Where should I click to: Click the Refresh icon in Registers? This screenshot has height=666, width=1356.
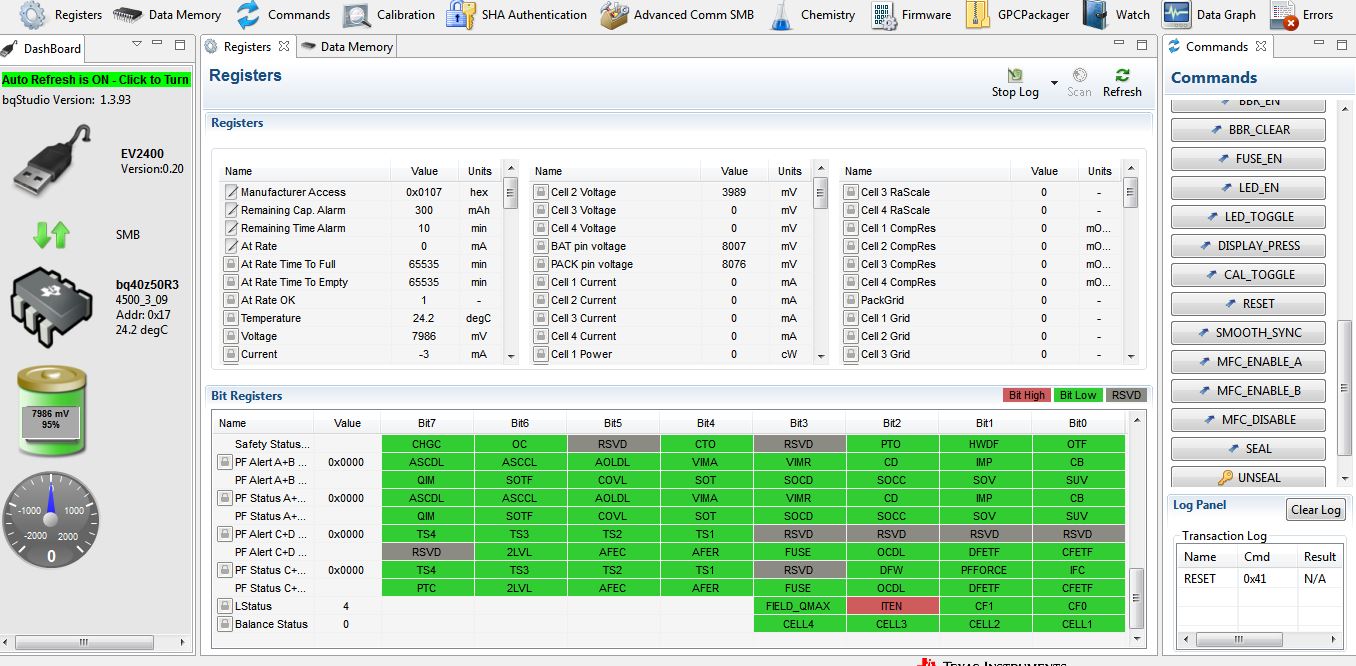pos(1122,75)
